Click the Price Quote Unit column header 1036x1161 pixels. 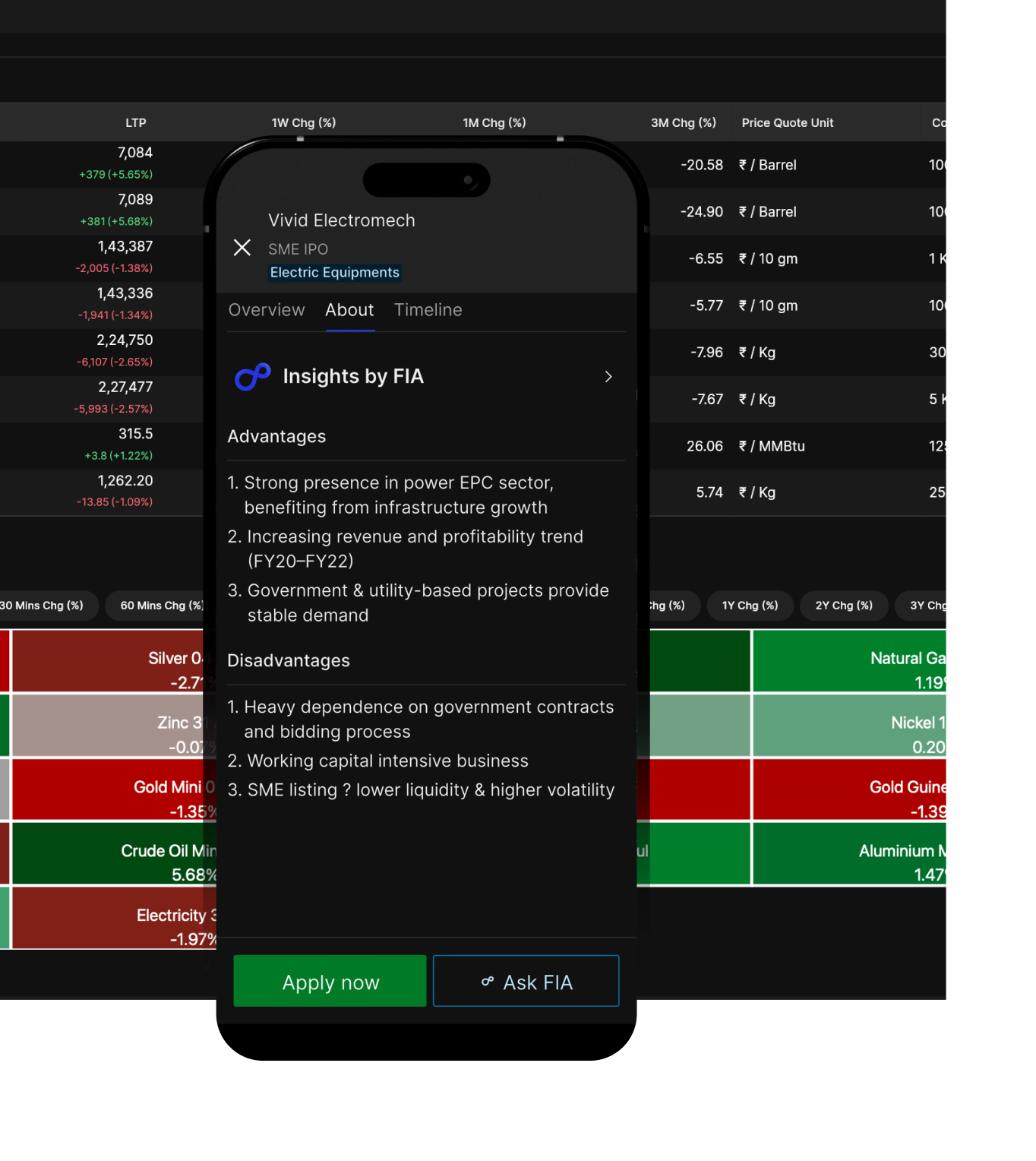tap(788, 123)
